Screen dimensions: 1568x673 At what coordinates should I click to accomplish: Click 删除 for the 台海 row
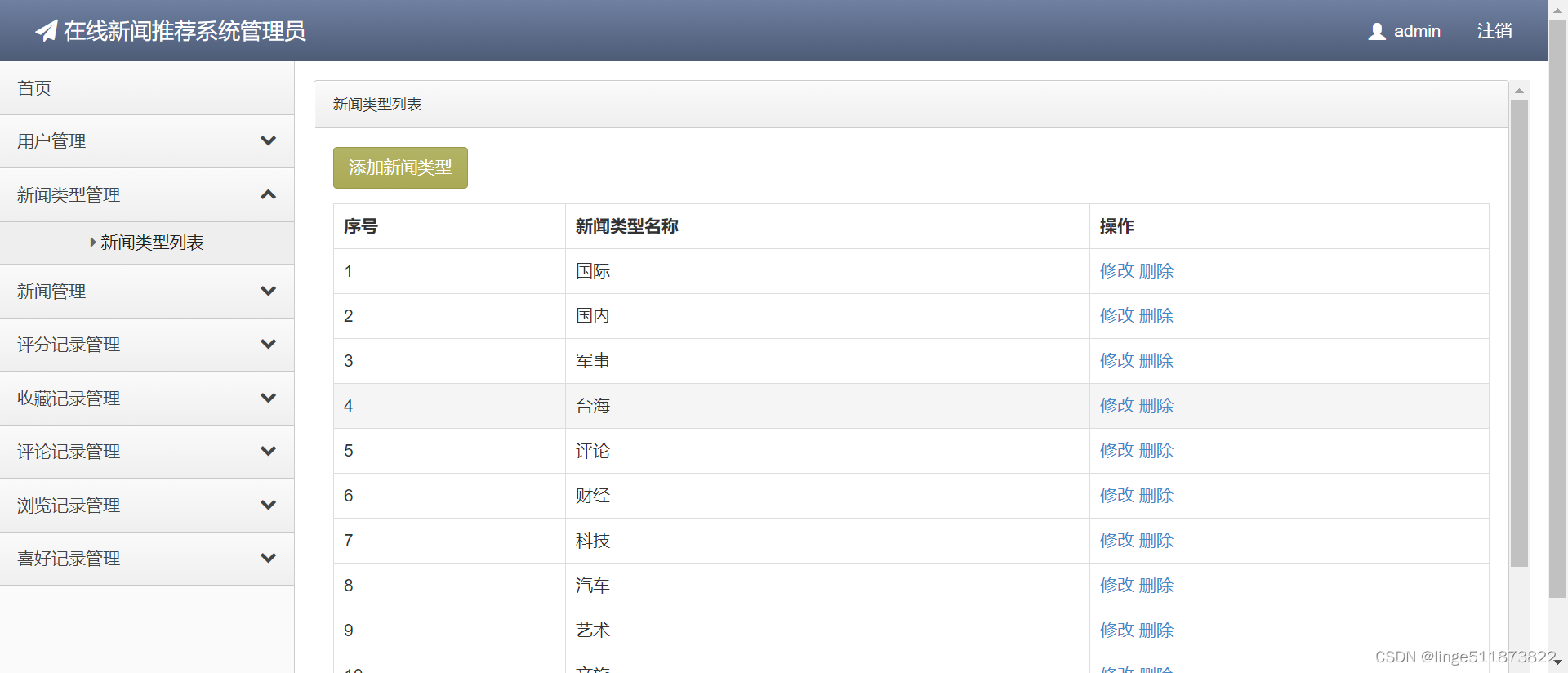click(x=1156, y=406)
